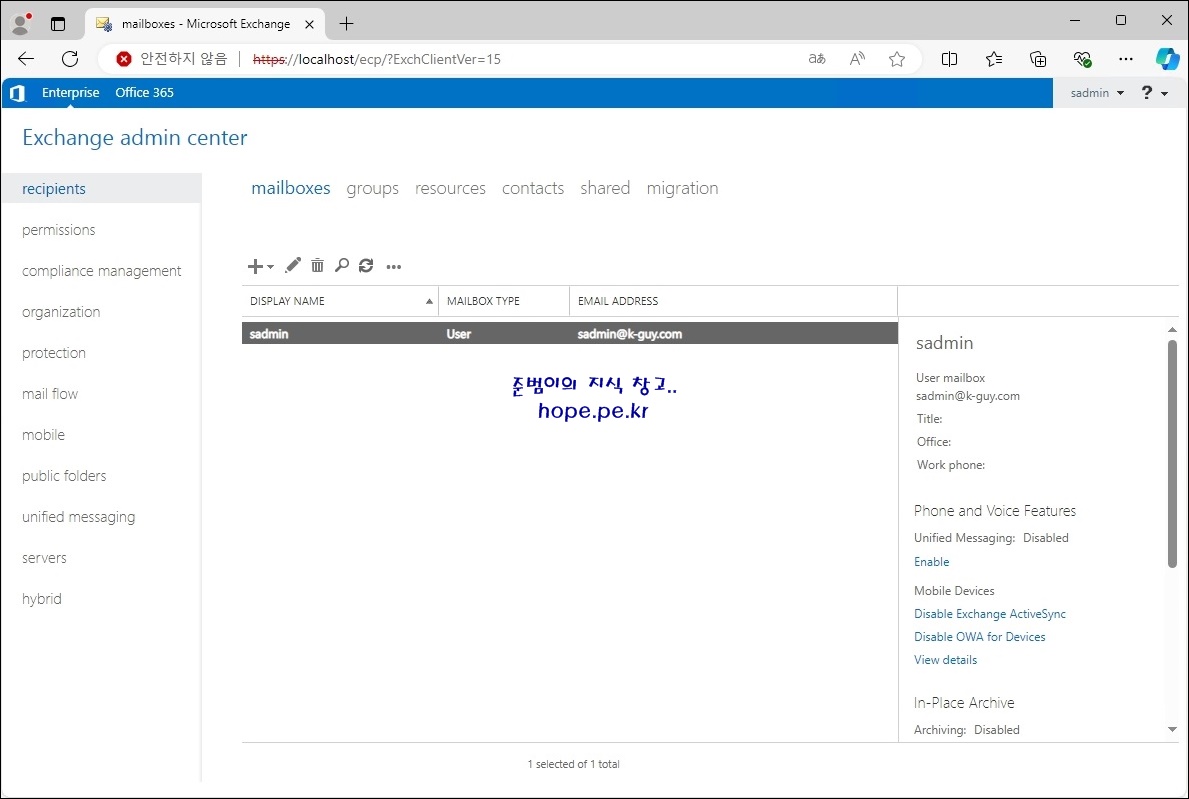Click the delete trash can icon
The width and height of the screenshot is (1189, 799).
pyautogui.click(x=318, y=265)
